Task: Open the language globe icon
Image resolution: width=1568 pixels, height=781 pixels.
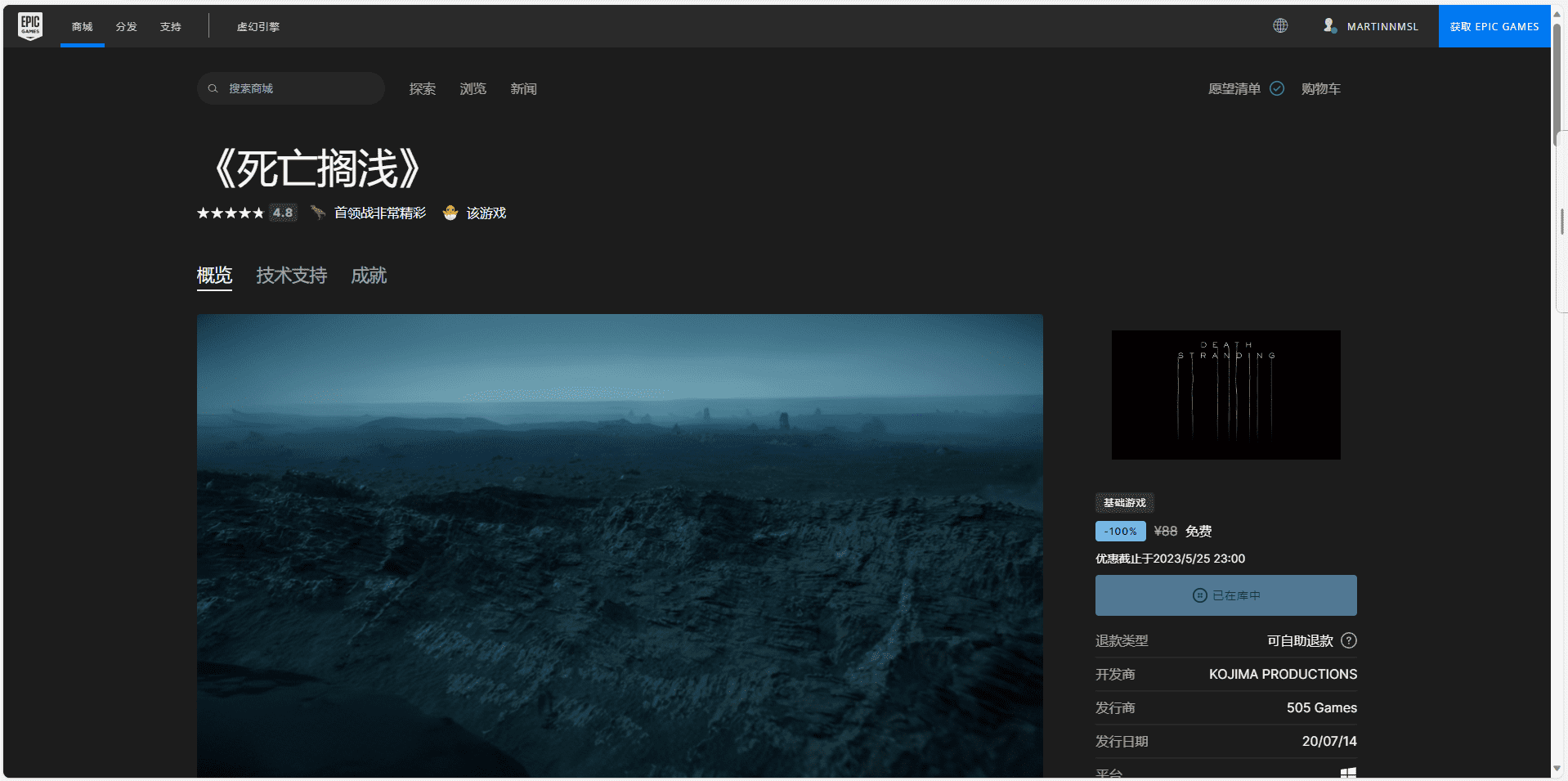Action: [1280, 26]
